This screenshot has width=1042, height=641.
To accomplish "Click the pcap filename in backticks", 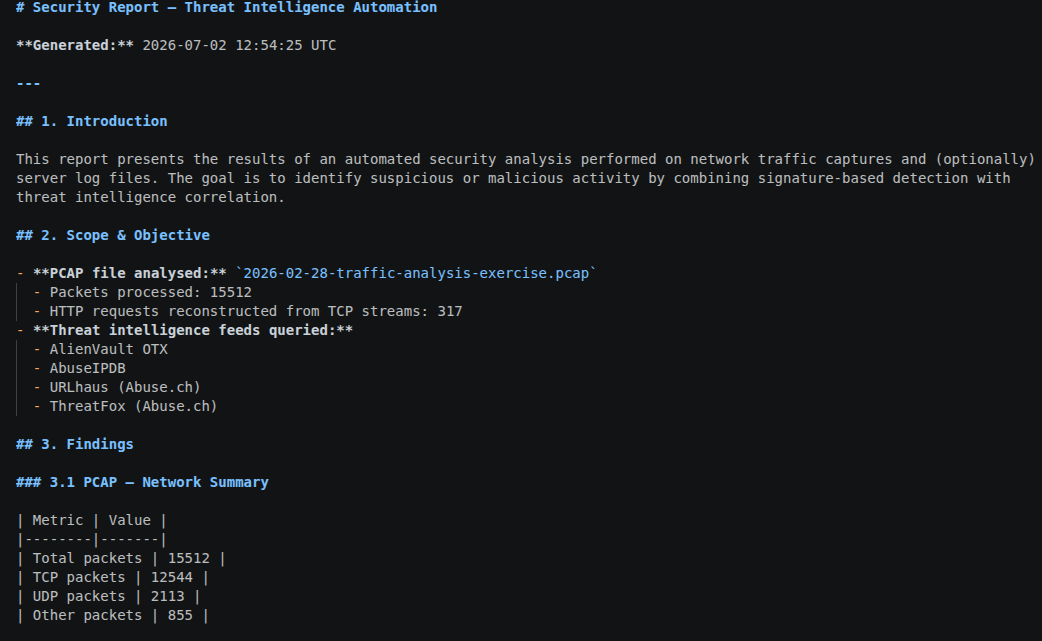I will tap(416, 274).
